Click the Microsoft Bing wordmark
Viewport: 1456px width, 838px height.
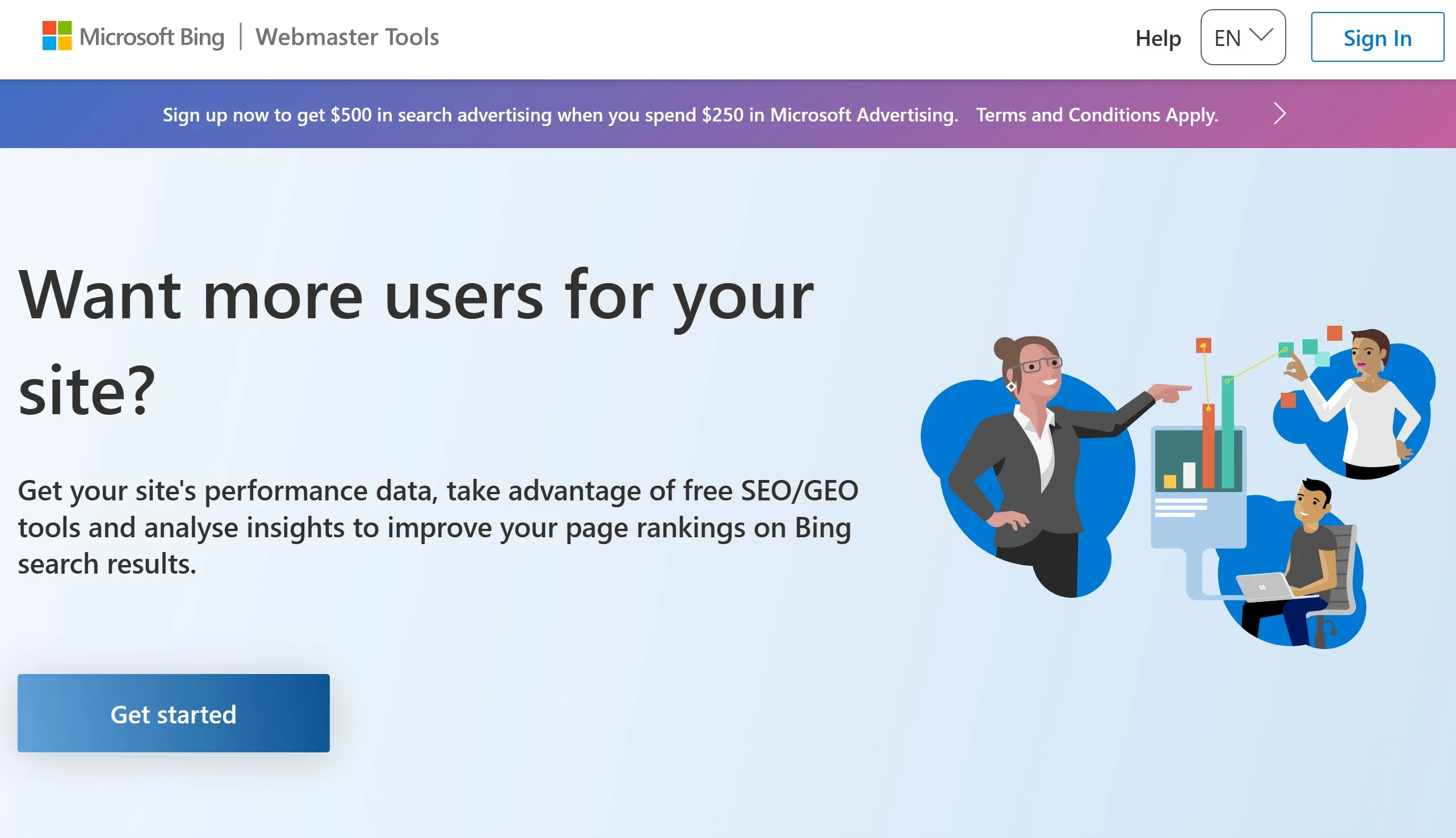click(x=152, y=37)
